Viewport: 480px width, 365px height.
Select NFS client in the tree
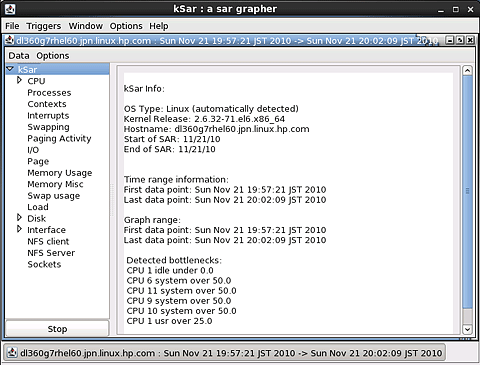(48, 241)
